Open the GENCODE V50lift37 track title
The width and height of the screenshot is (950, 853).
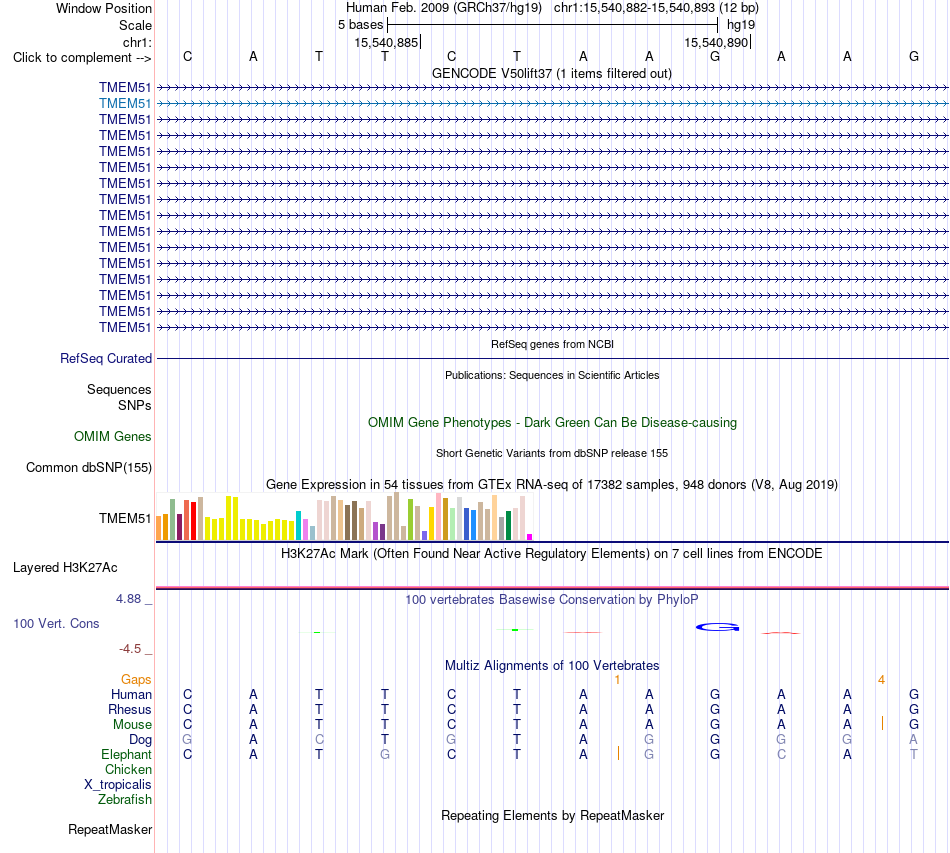click(552, 74)
